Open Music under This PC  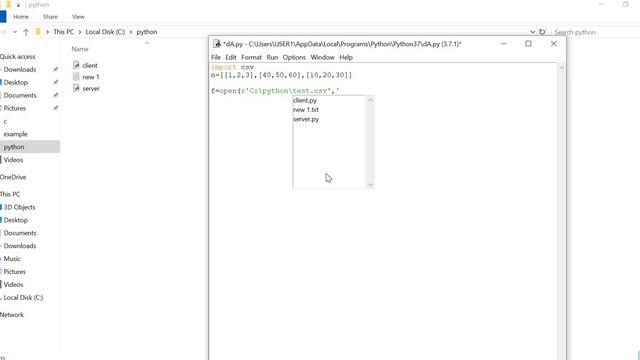[x=12, y=259]
